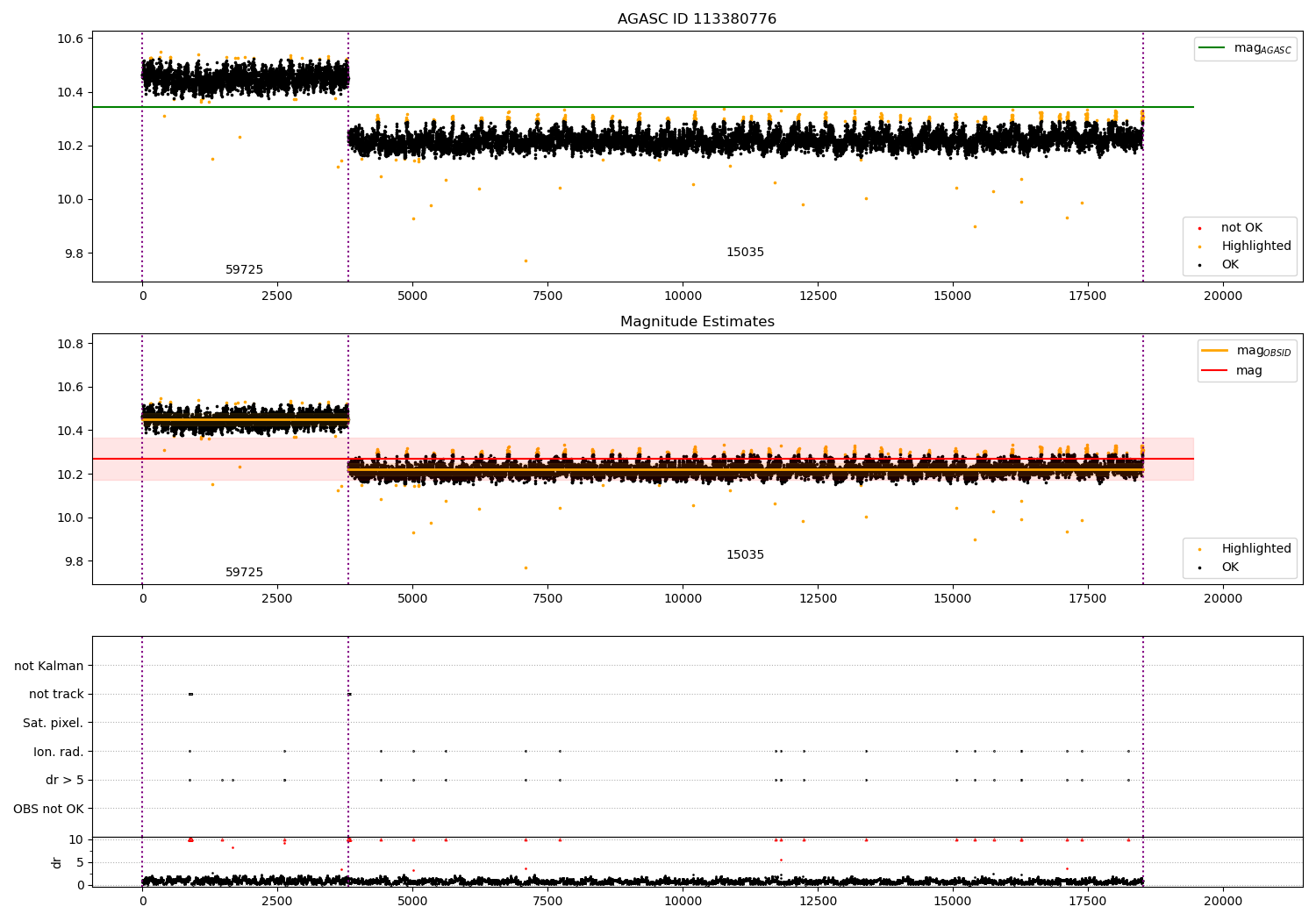Click "5000" x tick under Magnitude Estimates plot
The width and height of the screenshot is (1316, 921).
click(412, 599)
